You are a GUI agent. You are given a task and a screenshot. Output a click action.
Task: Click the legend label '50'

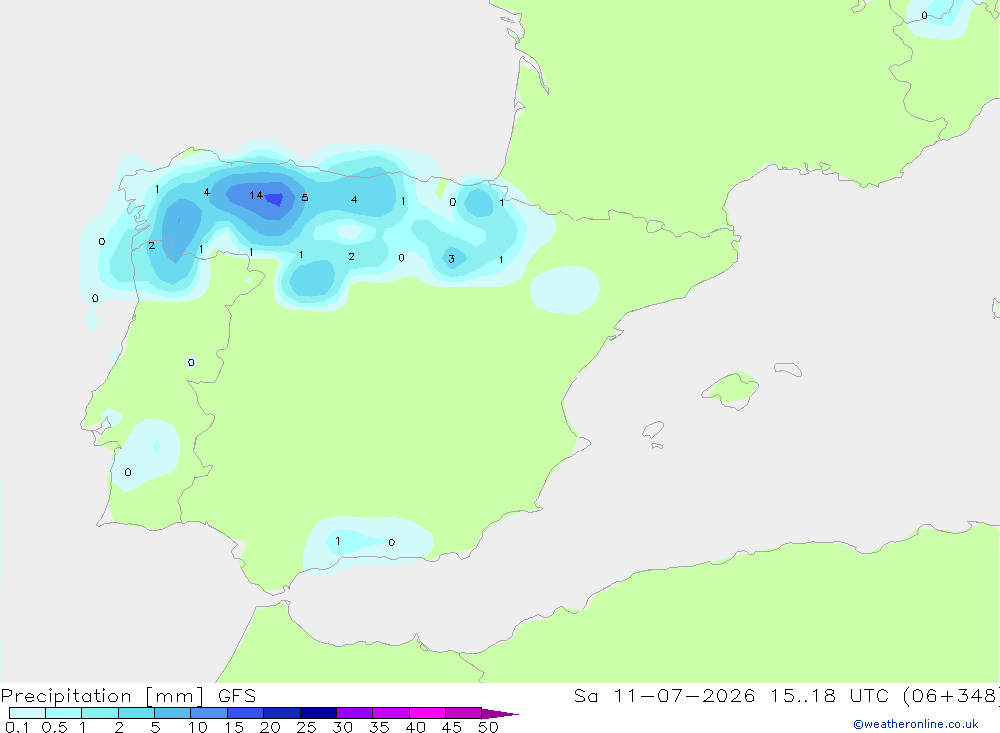[488, 727]
